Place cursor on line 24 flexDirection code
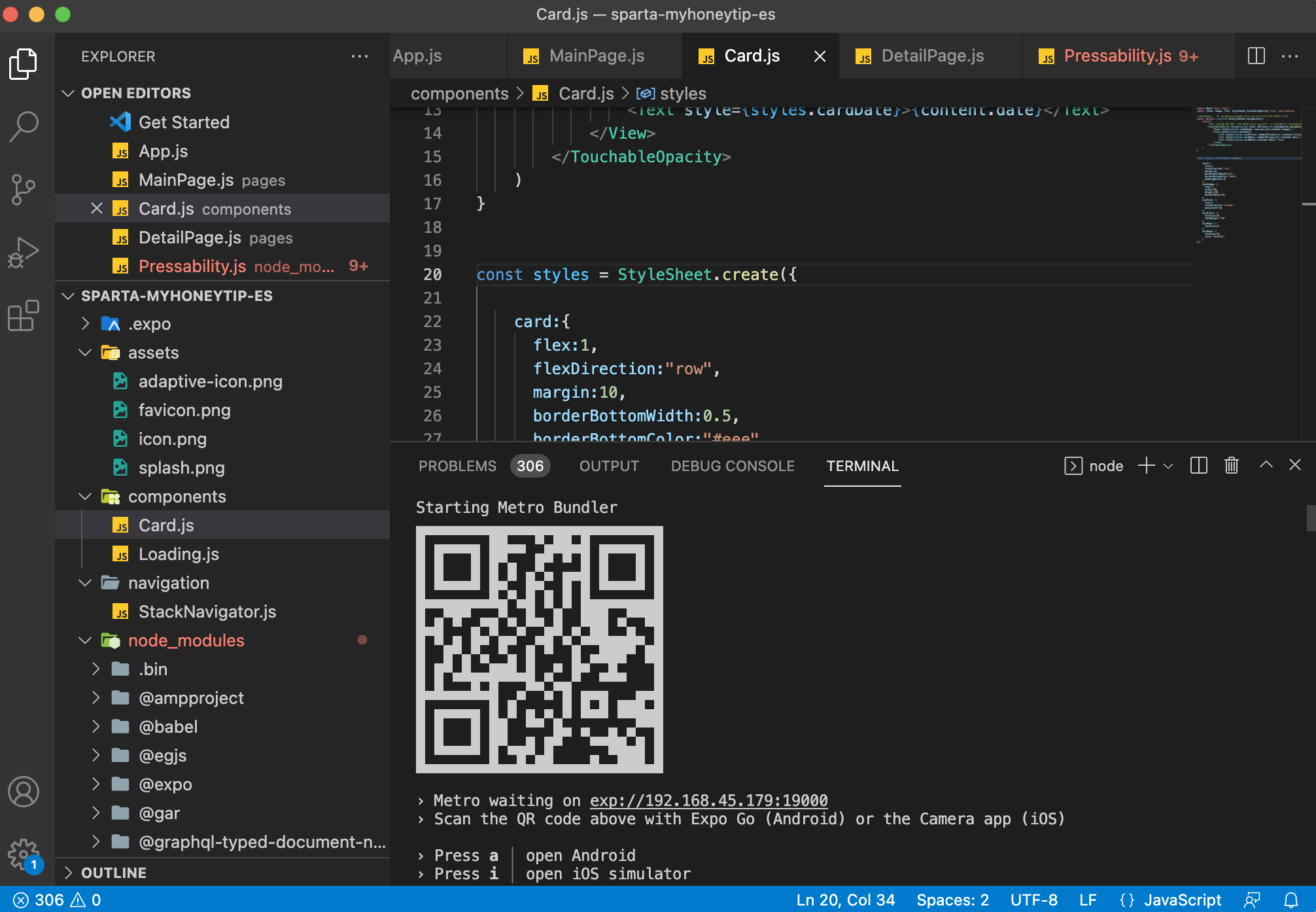 [626, 368]
